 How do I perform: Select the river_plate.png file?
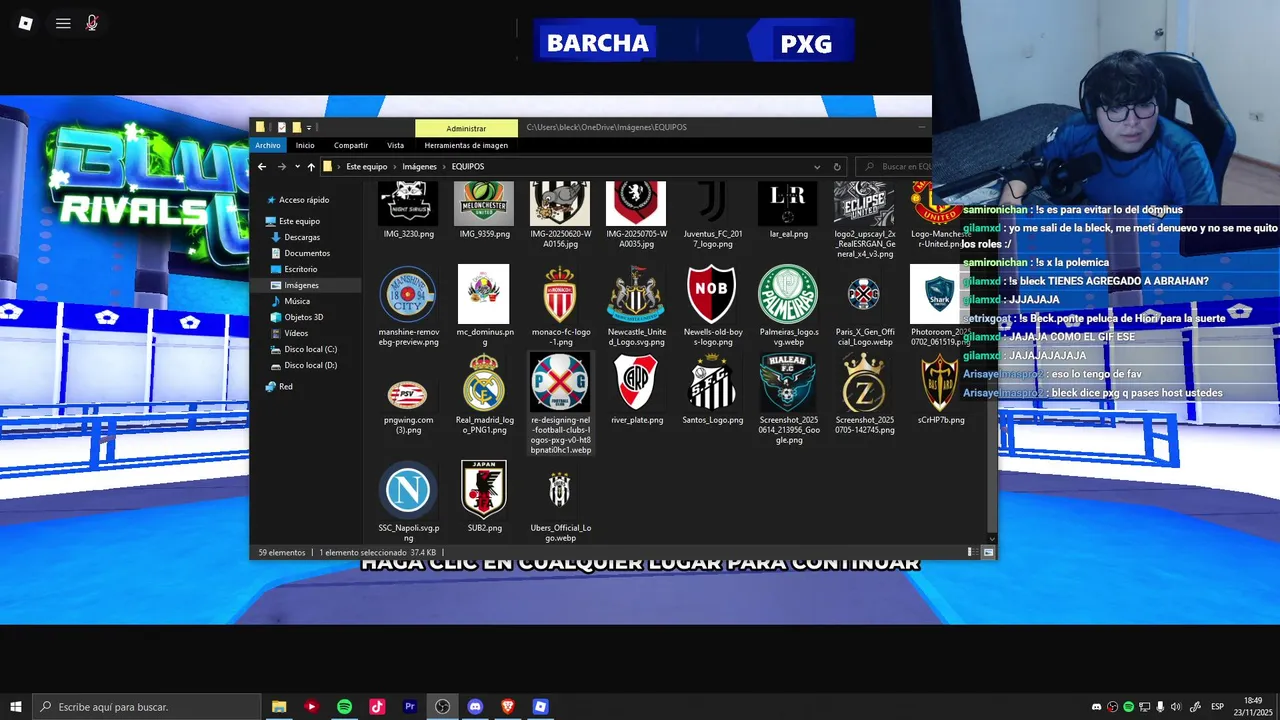[636, 389]
